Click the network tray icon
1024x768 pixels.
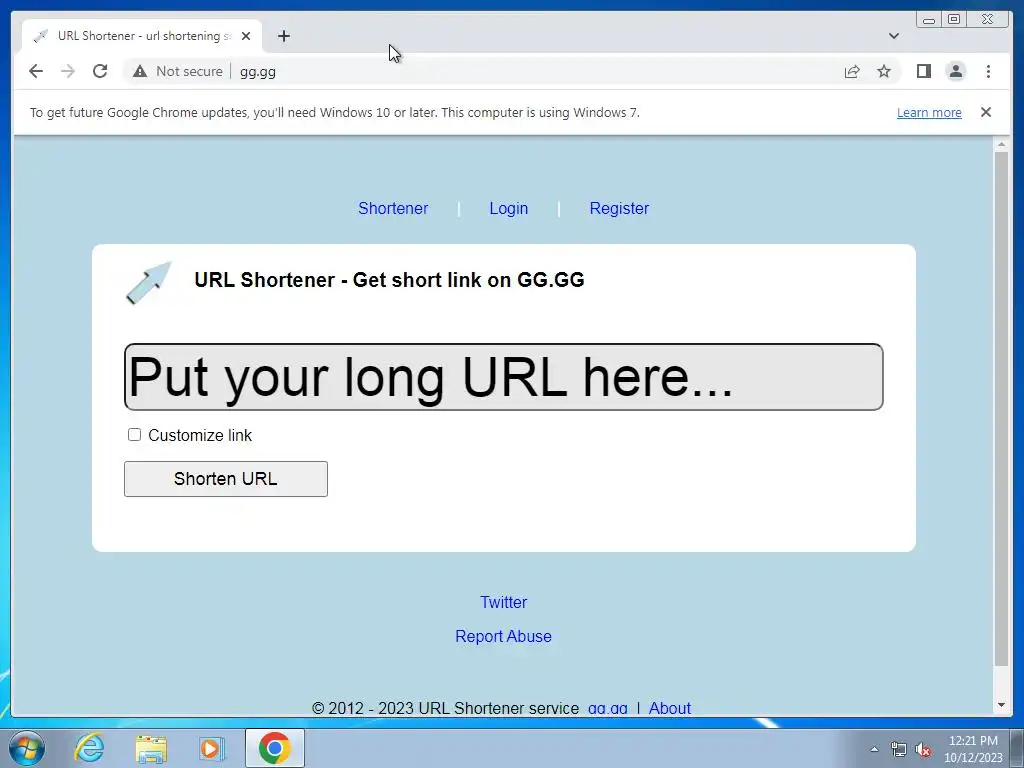899,750
